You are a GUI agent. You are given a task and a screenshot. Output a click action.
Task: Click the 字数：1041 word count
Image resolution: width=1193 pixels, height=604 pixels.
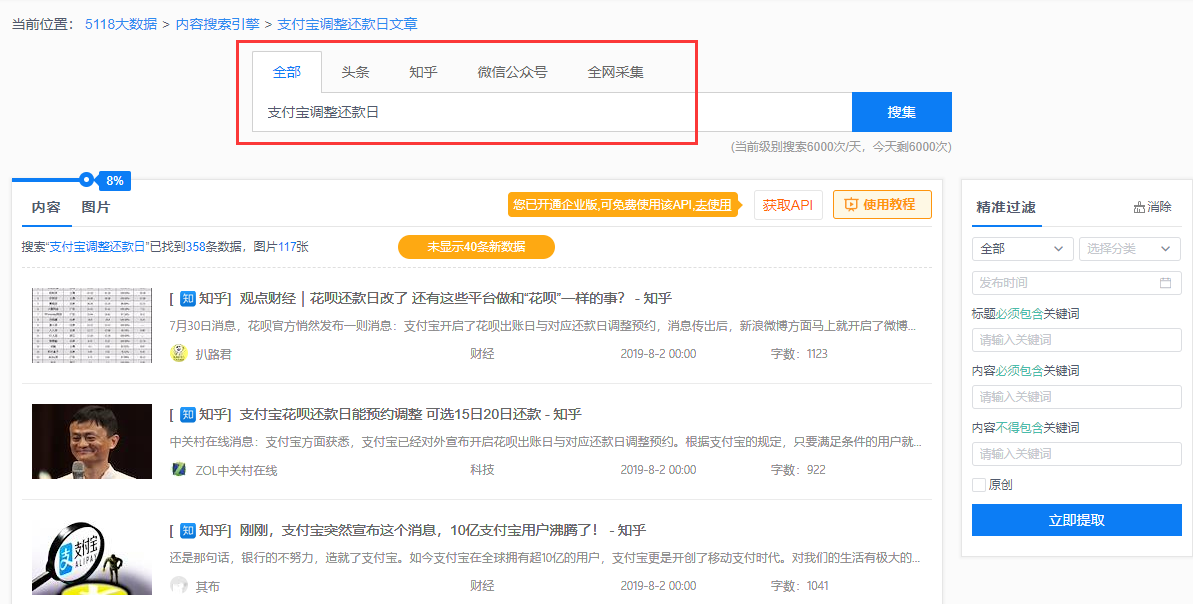pos(799,586)
